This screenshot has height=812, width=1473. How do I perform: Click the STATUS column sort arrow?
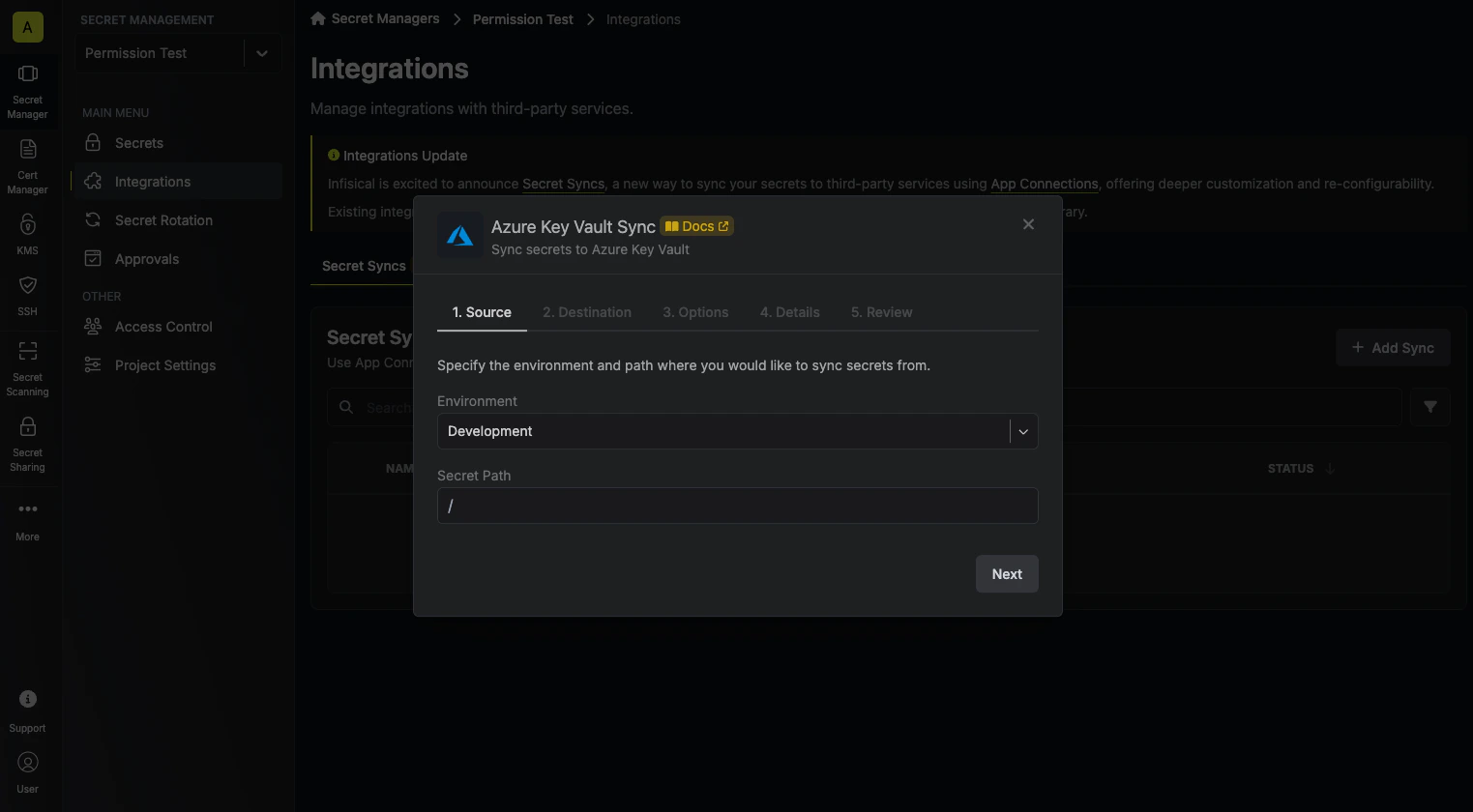pyautogui.click(x=1330, y=468)
